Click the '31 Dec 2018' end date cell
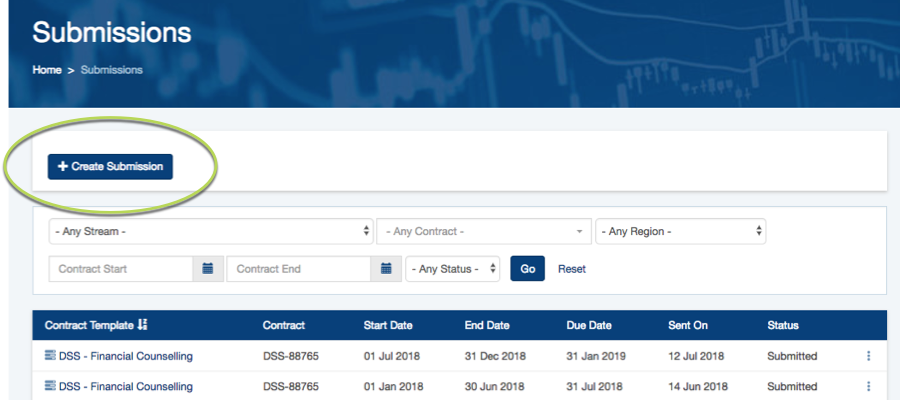Viewport: 900px width, 400px height. pyautogui.click(x=495, y=356)
